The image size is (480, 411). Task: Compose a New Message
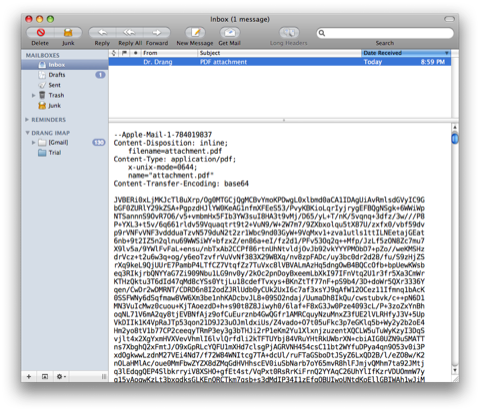(x=195, y=32)
